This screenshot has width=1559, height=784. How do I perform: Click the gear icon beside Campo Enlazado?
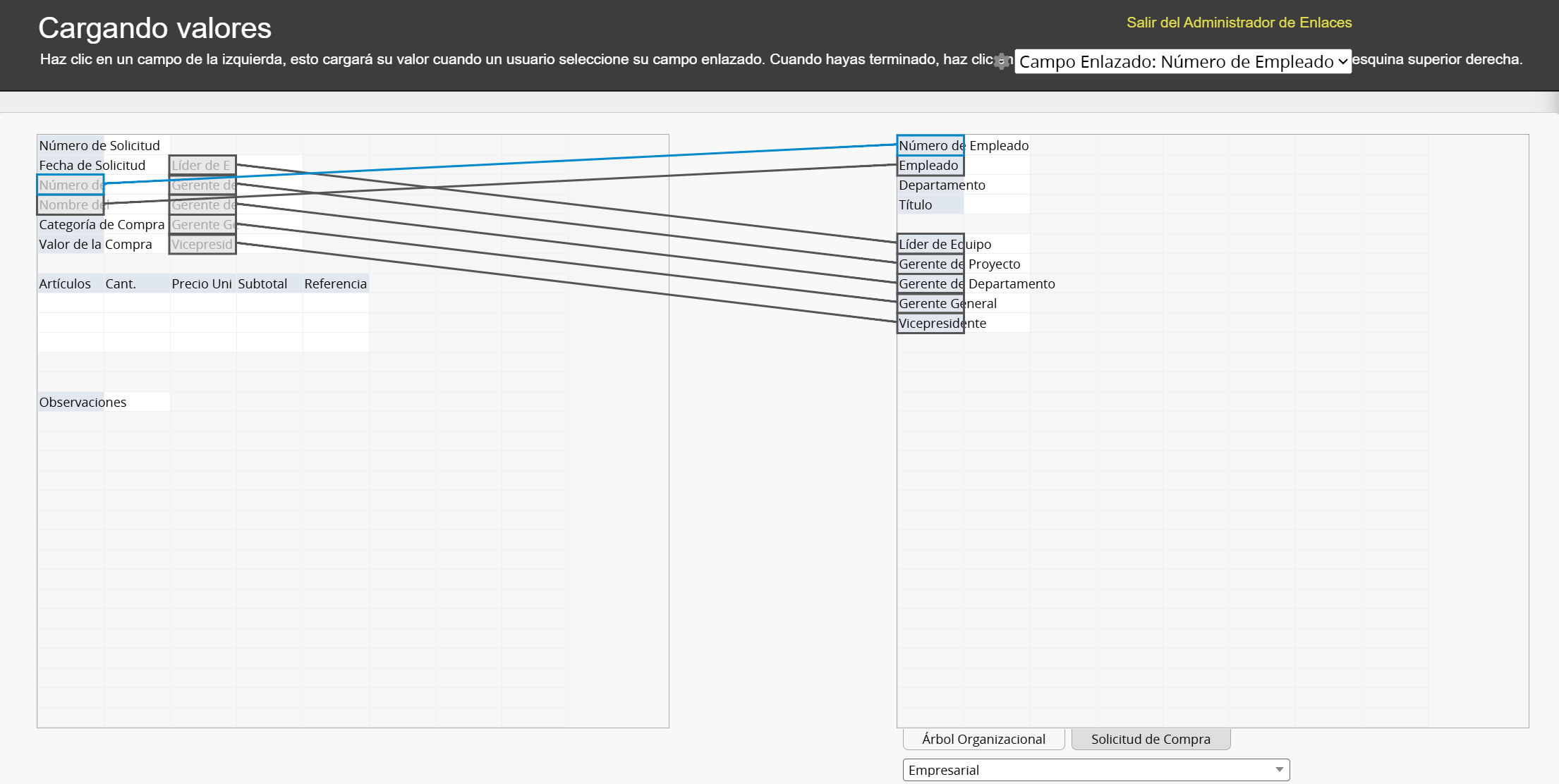coord(1002,61)
